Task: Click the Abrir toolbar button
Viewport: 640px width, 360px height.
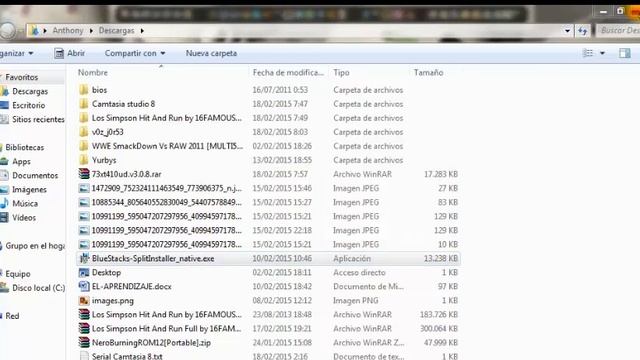Action: [70, 53]
